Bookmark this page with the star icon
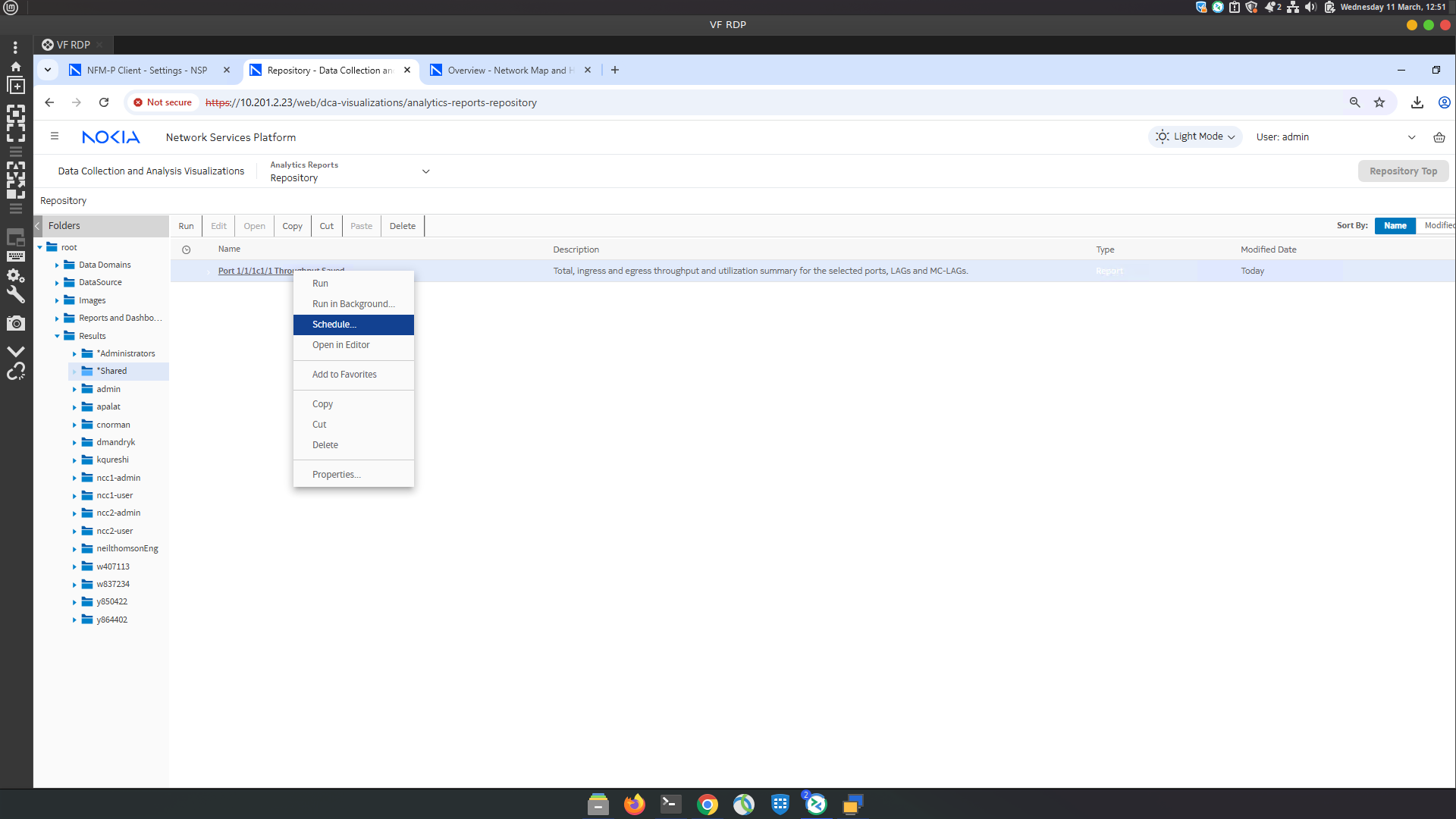 tap(1379, 102)
